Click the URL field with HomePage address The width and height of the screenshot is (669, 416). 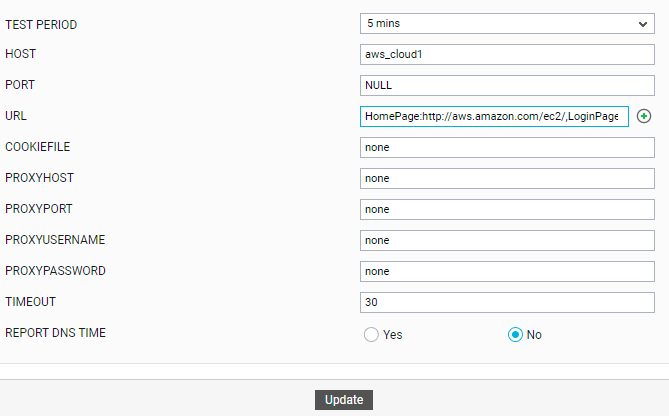[x=494, y=116]
